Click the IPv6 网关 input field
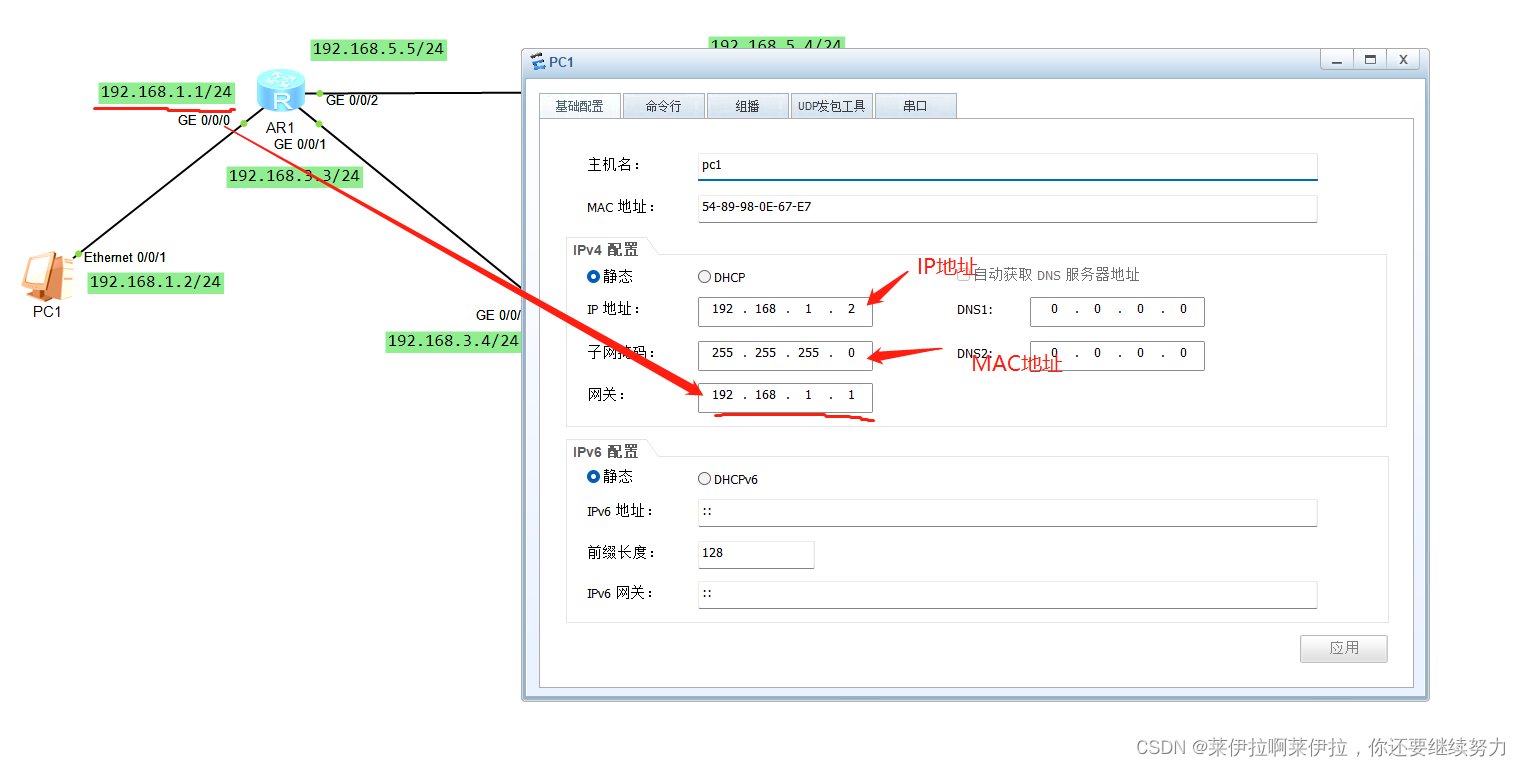 point(1007,594)
